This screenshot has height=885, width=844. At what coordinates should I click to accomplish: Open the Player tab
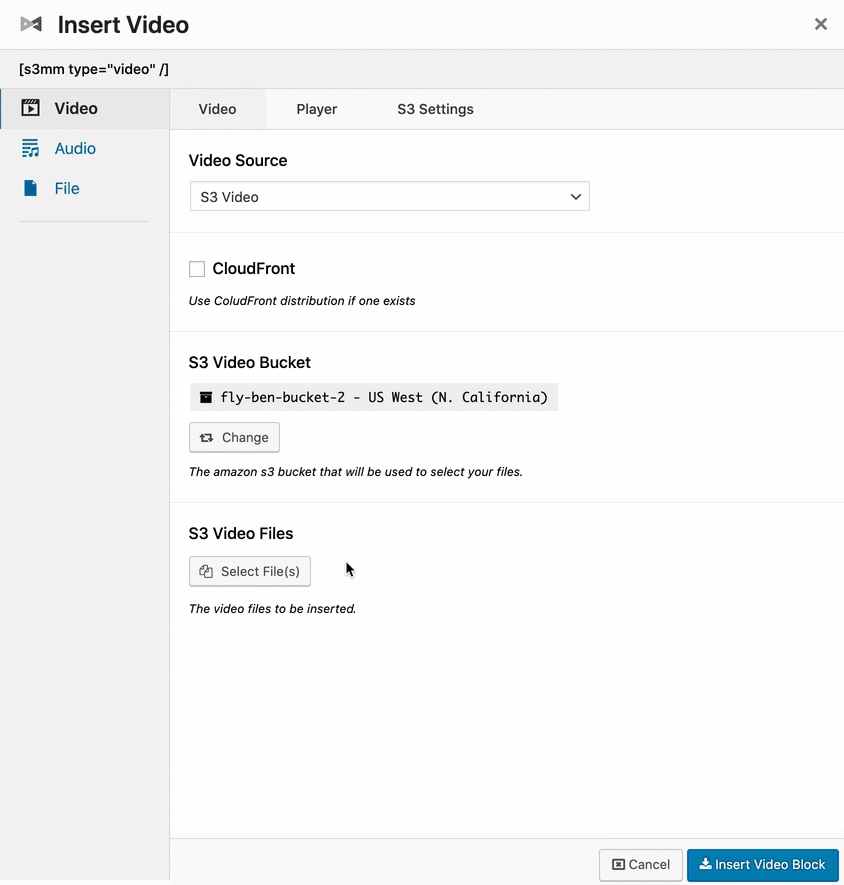[317, 109]
